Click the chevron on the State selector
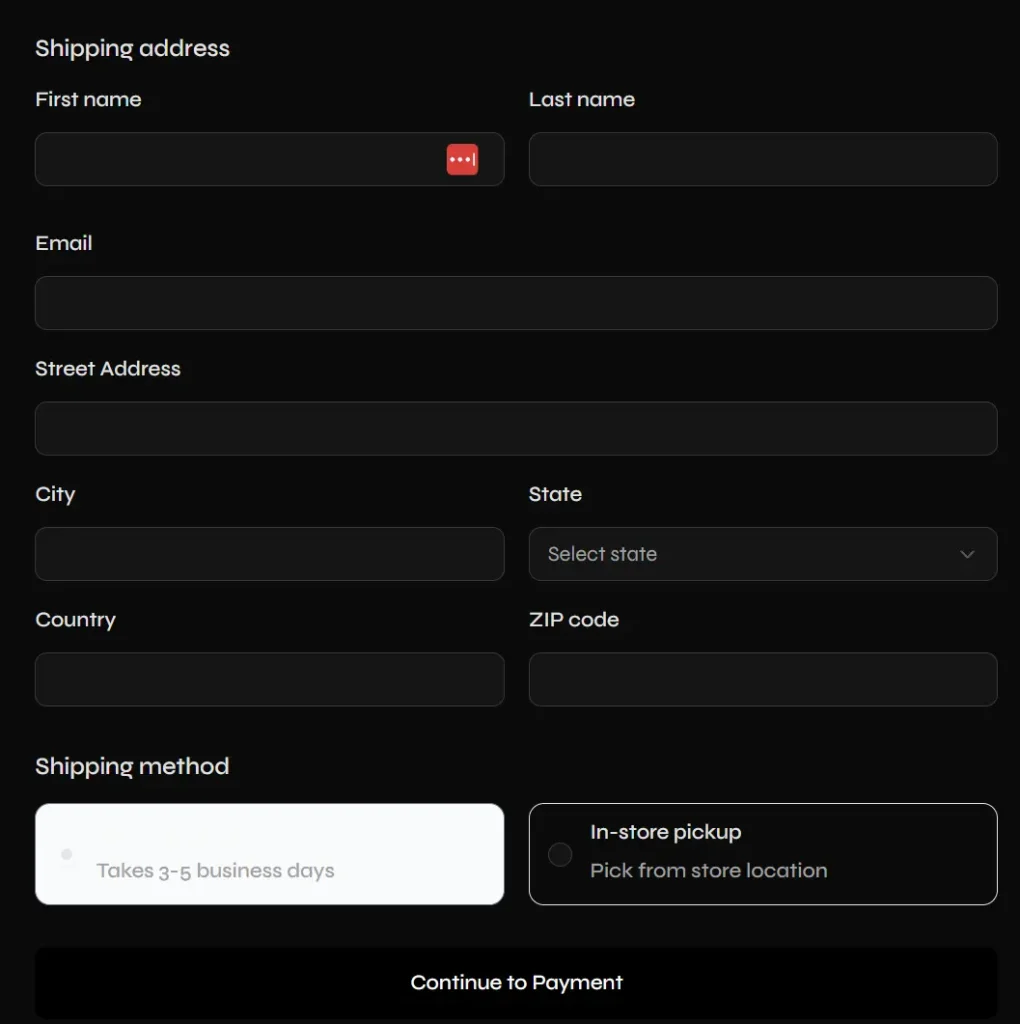 [966, 554]
